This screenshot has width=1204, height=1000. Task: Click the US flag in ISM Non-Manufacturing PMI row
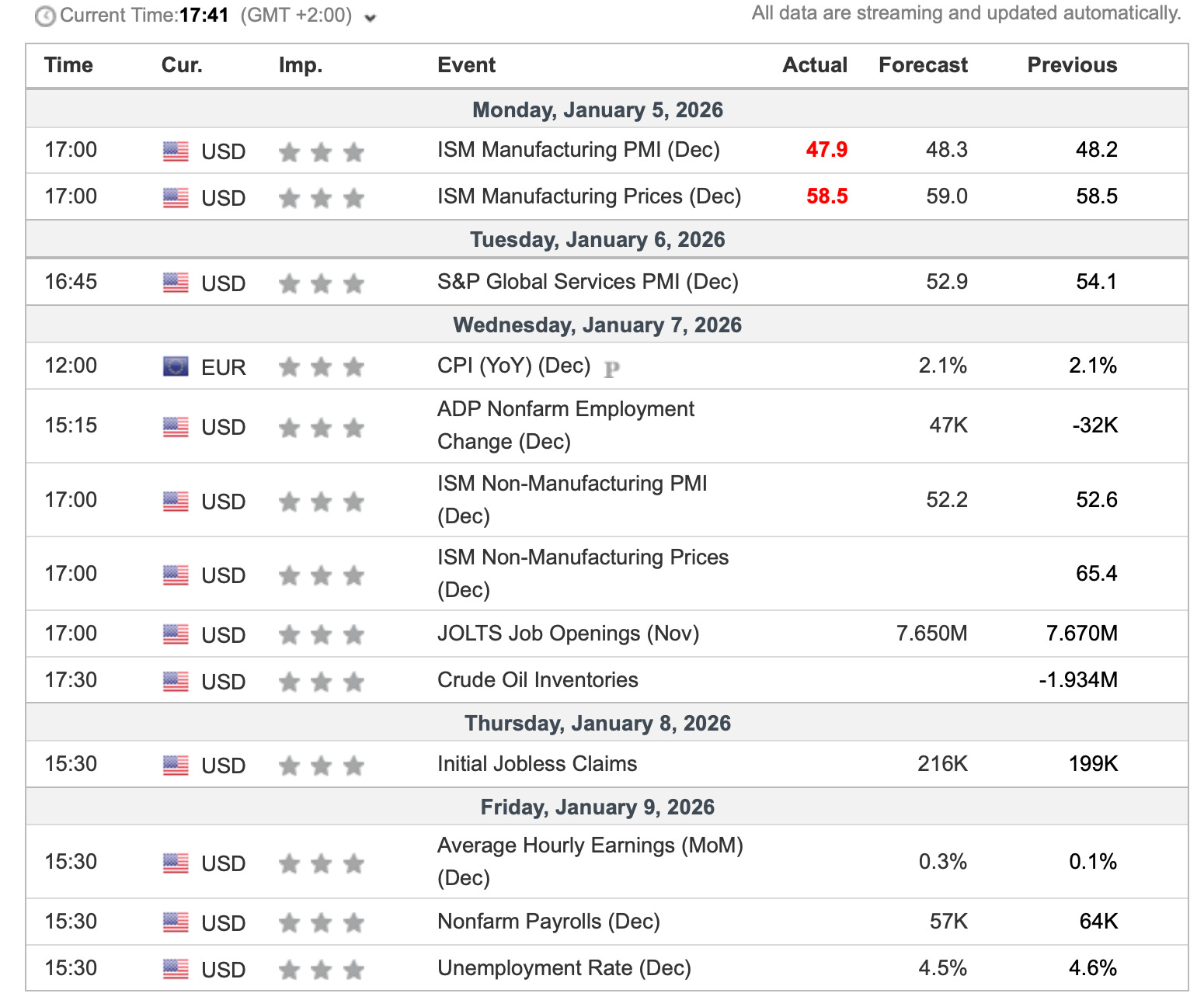[176, 502]
